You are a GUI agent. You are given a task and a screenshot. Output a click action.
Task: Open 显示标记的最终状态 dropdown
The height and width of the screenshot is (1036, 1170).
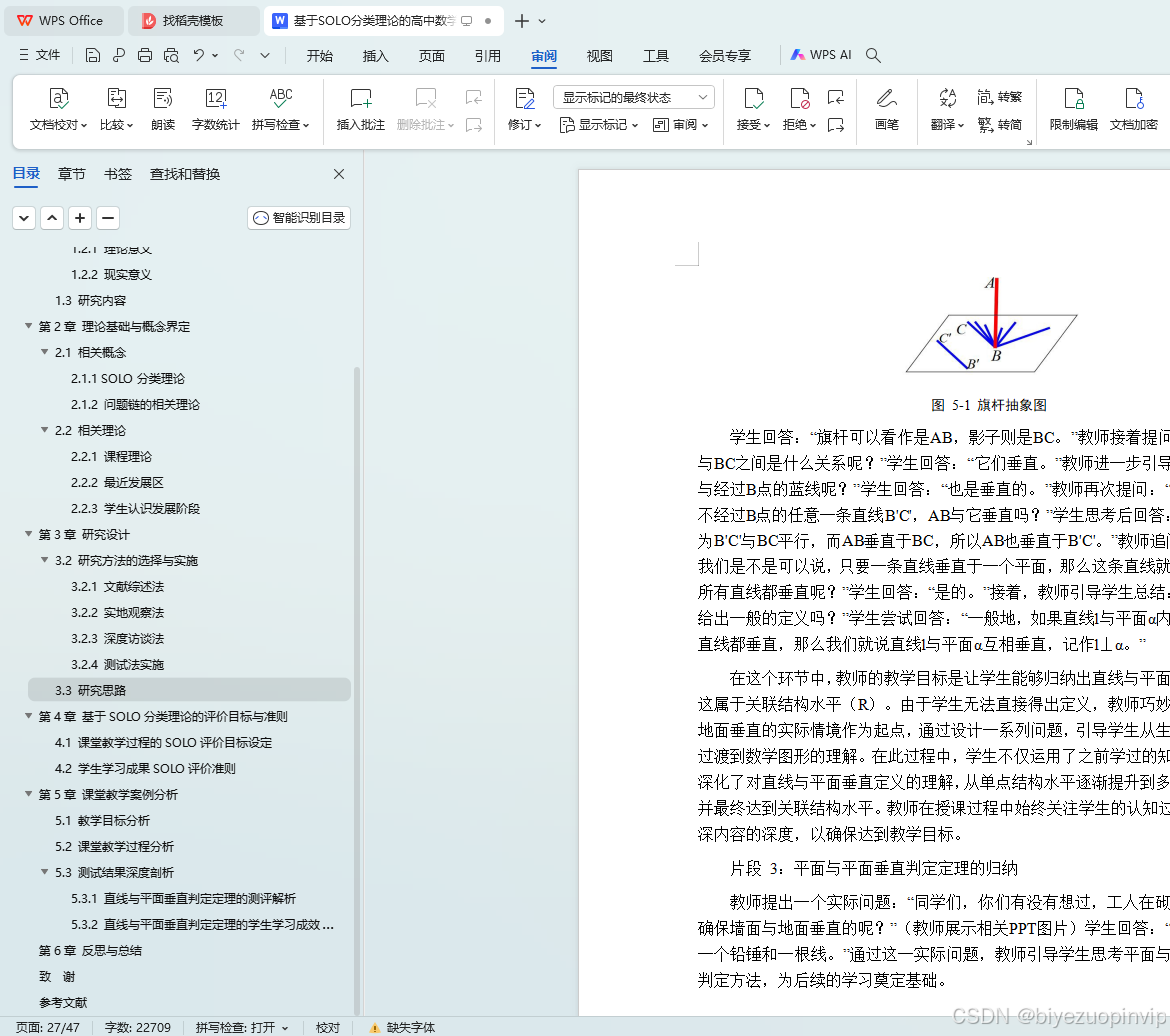click(x=634, y=97)
